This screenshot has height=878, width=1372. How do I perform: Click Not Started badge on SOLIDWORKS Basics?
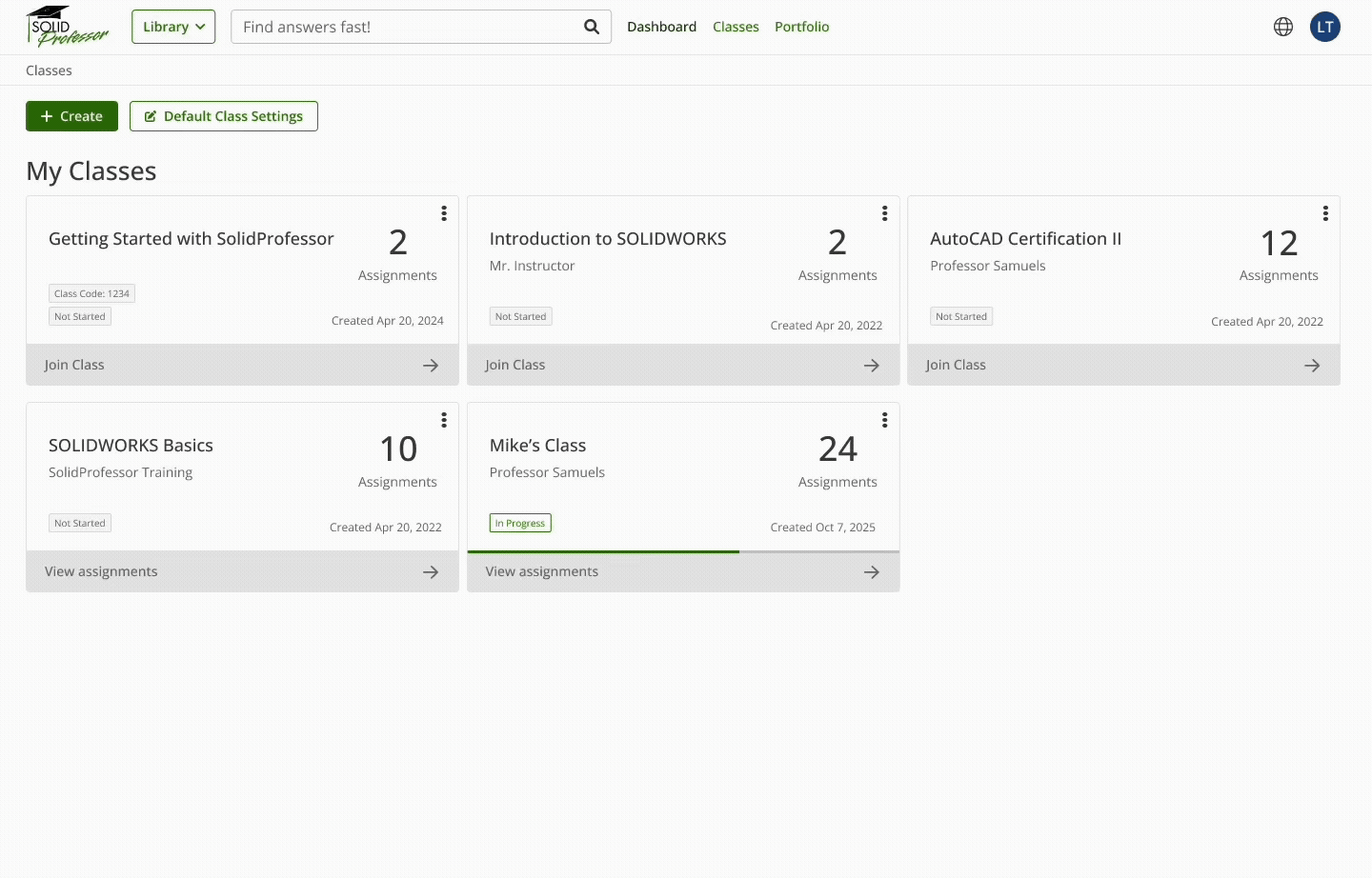tap(80, 523)
